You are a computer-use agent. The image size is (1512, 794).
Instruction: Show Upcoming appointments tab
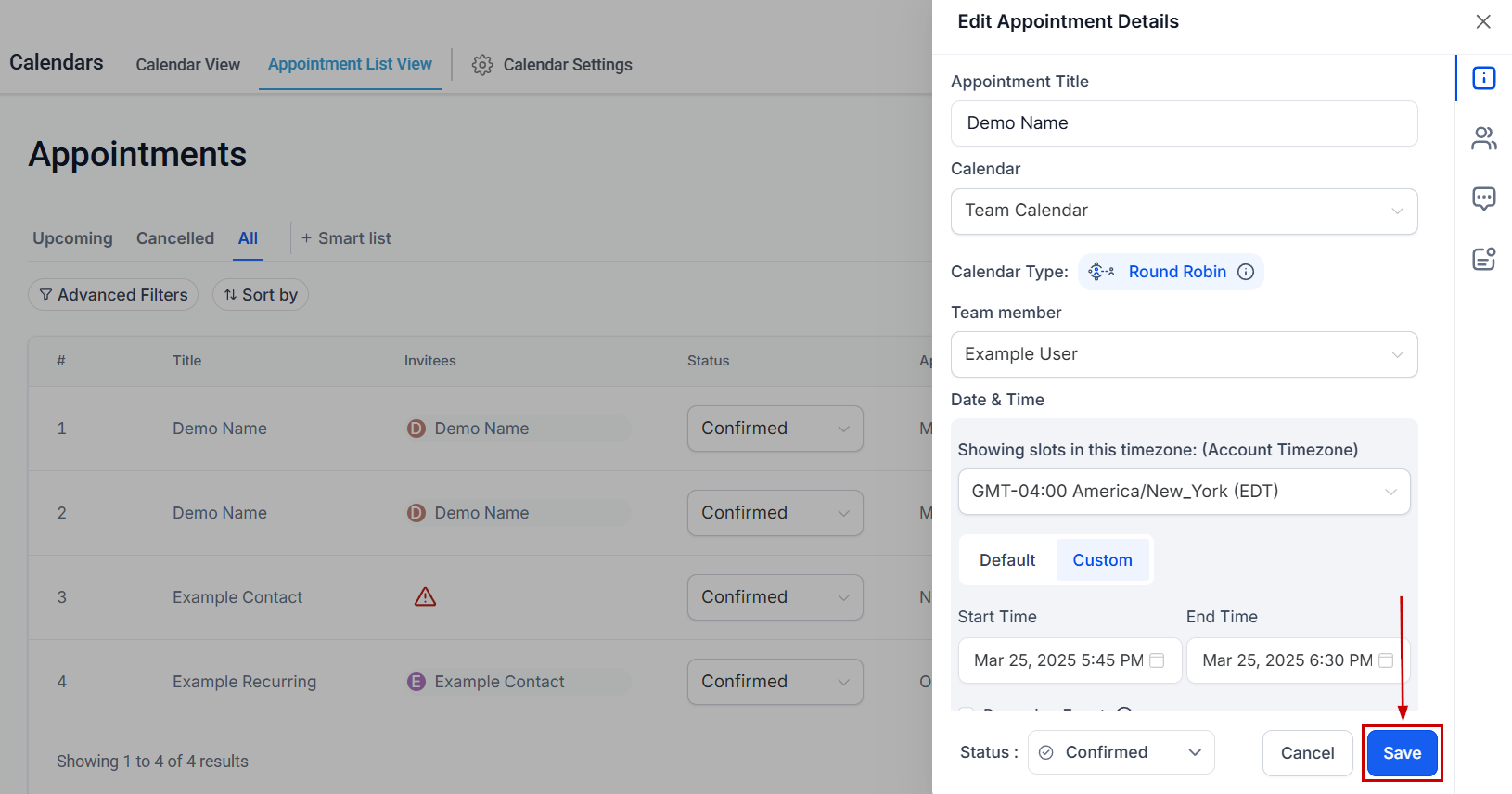click(72, 238)
